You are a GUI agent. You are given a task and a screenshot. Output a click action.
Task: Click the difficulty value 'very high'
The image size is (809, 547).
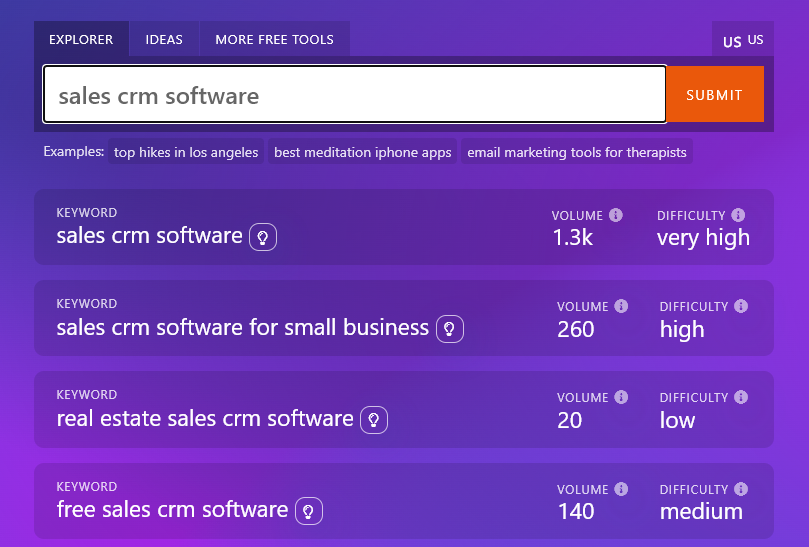tap(703, 238)
